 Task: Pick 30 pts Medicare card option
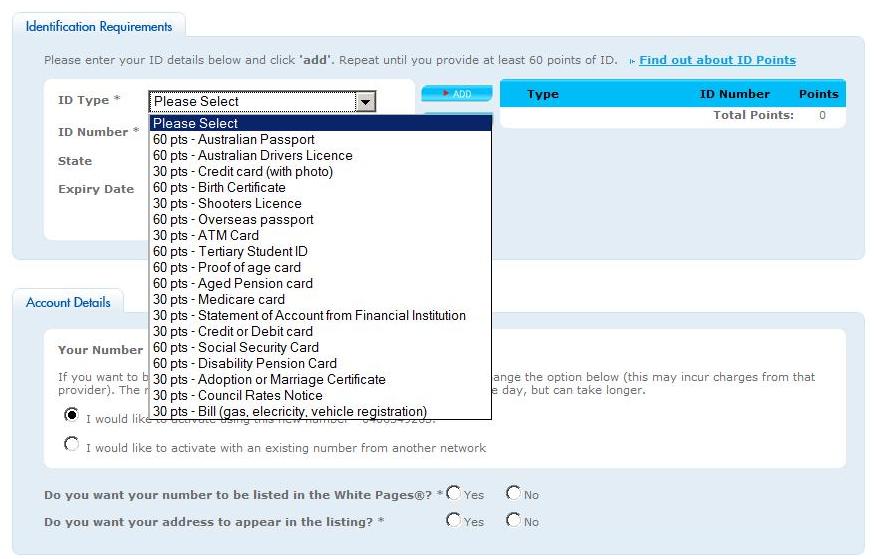coord(219,300)
